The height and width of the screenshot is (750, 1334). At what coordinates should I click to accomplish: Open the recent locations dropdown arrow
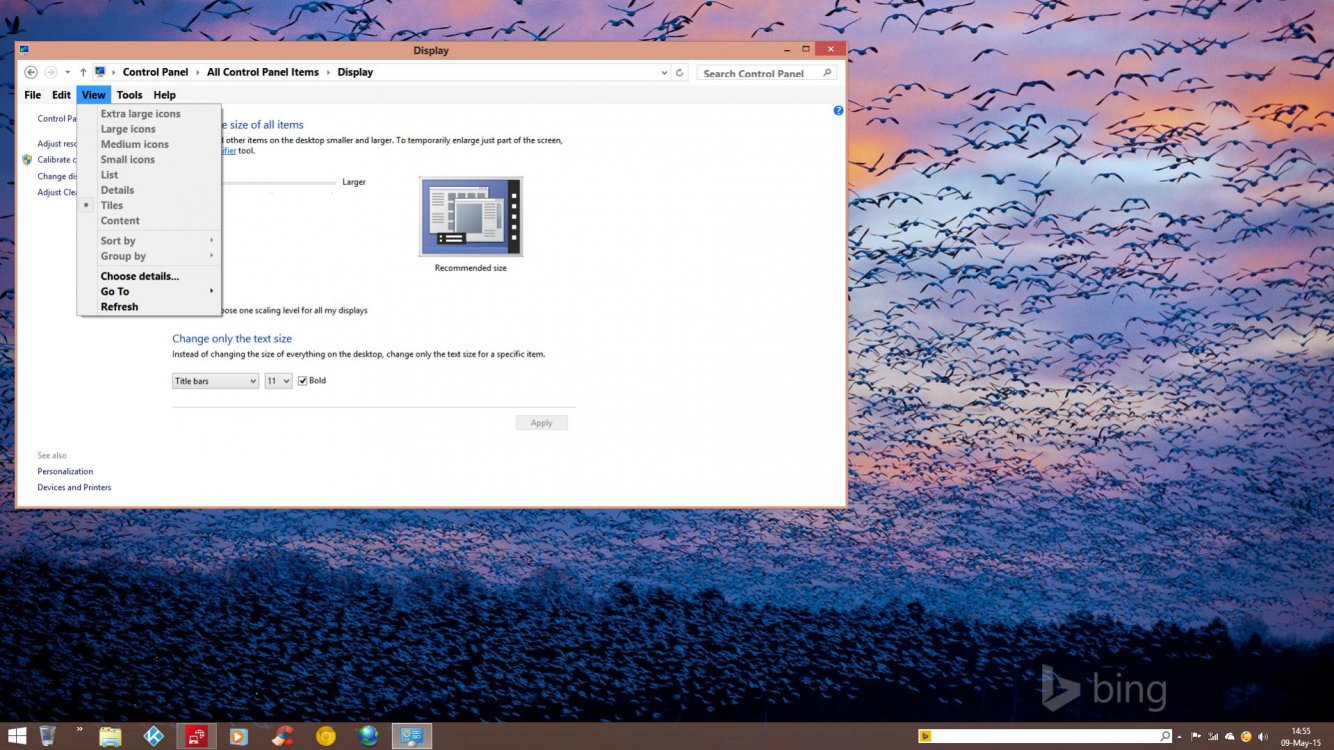pyautogui.click(x=68, y=72)
